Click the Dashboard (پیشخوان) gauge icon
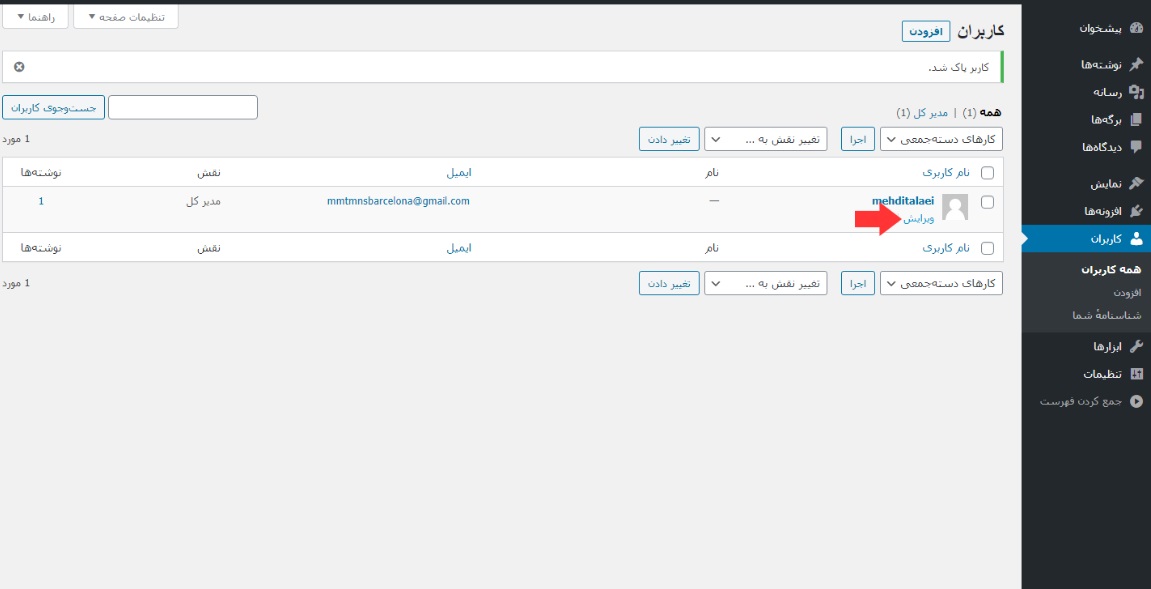Image resolution: width=1151 pixels, height=589 pixels. [1135, 28]
